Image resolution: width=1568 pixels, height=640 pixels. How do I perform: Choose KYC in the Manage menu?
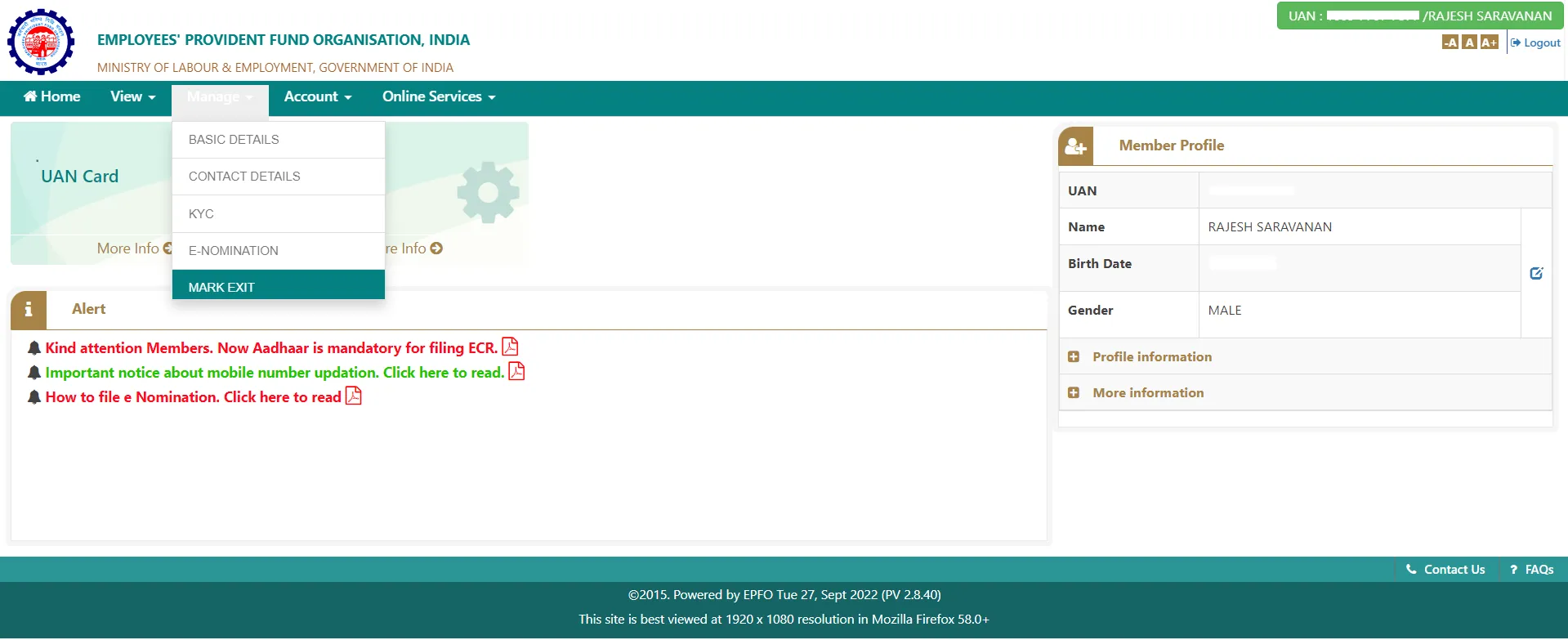pyautogui.click(x=279, y=214)
